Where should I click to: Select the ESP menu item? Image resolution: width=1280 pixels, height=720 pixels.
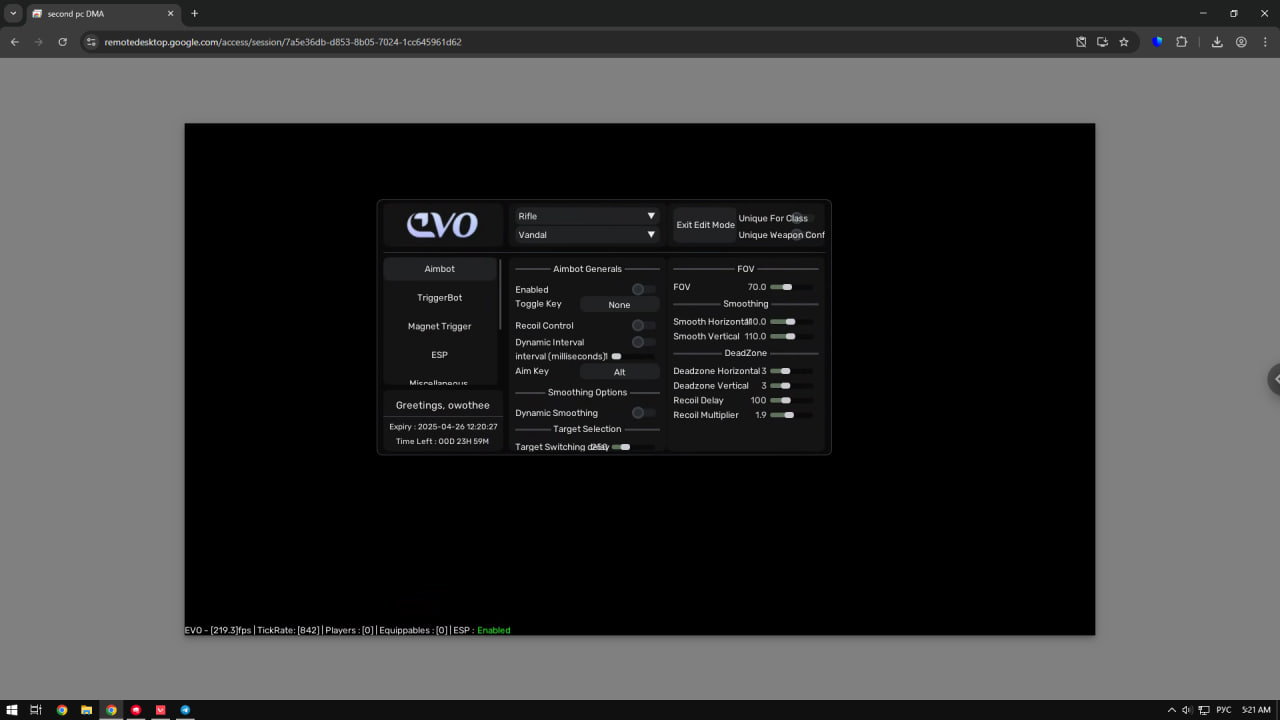point(439,355)
